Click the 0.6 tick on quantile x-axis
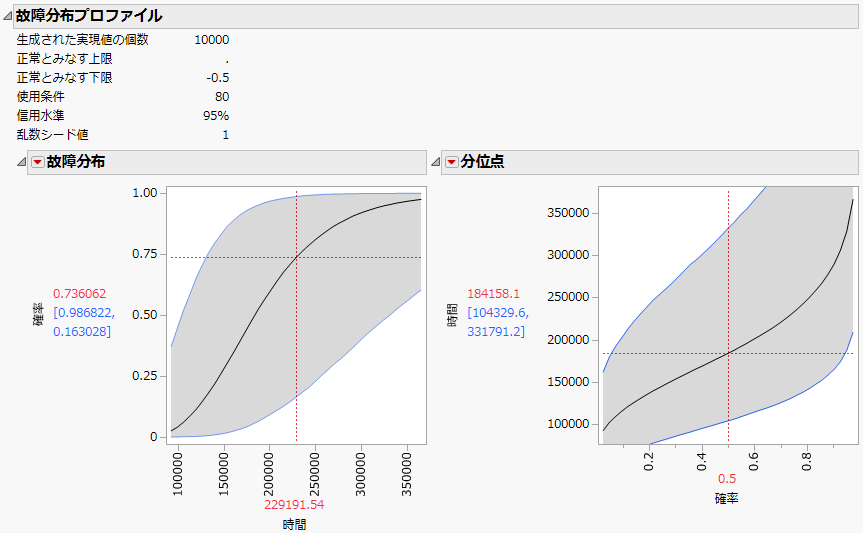 [x=754, y=461]
